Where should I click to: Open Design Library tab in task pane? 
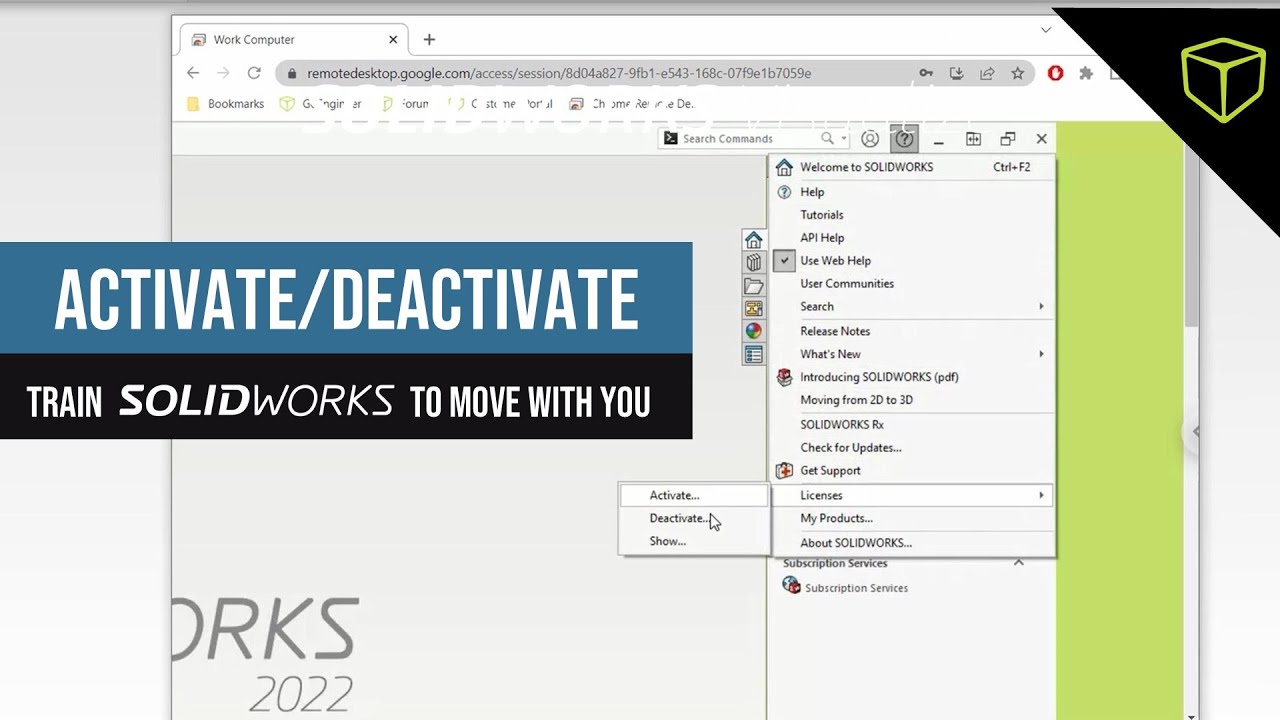tap(753, 263)
